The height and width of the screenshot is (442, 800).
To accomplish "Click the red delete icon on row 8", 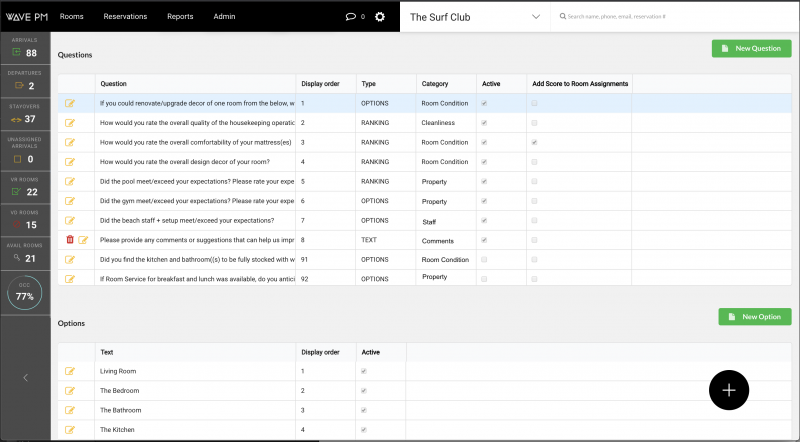I will click(x=70, y=239).
